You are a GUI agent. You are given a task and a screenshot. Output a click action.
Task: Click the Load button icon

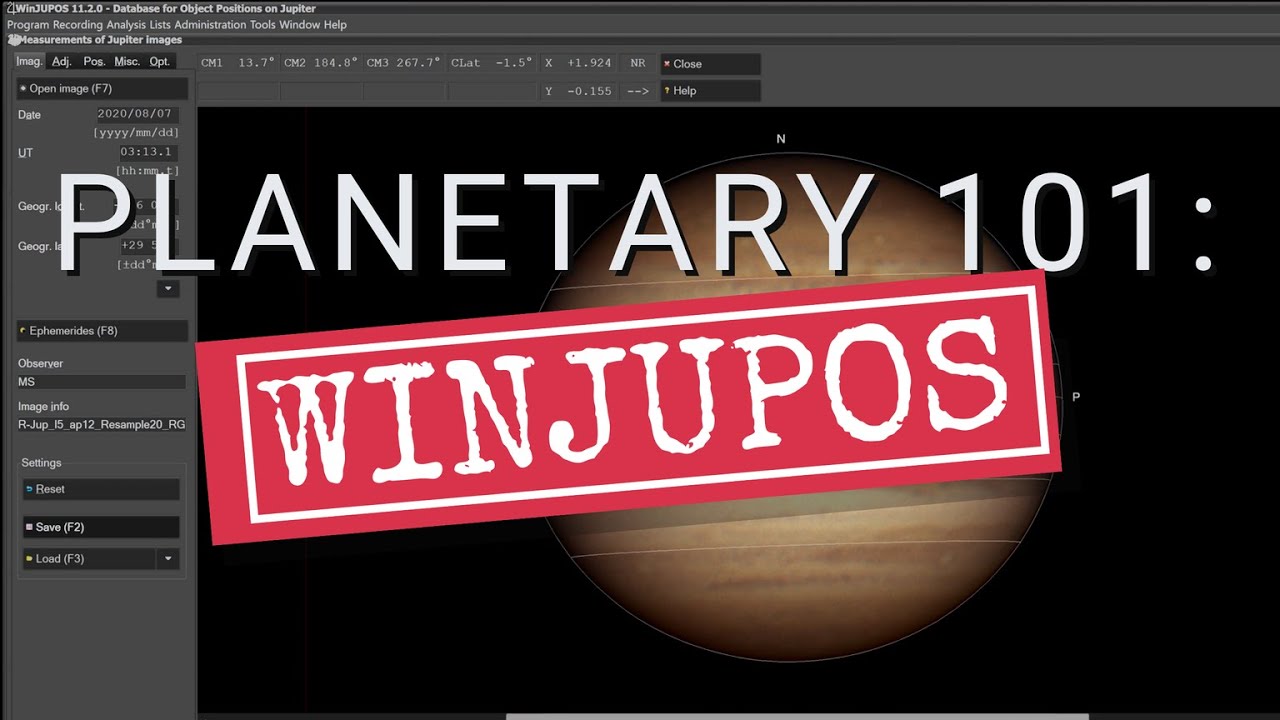30,559
